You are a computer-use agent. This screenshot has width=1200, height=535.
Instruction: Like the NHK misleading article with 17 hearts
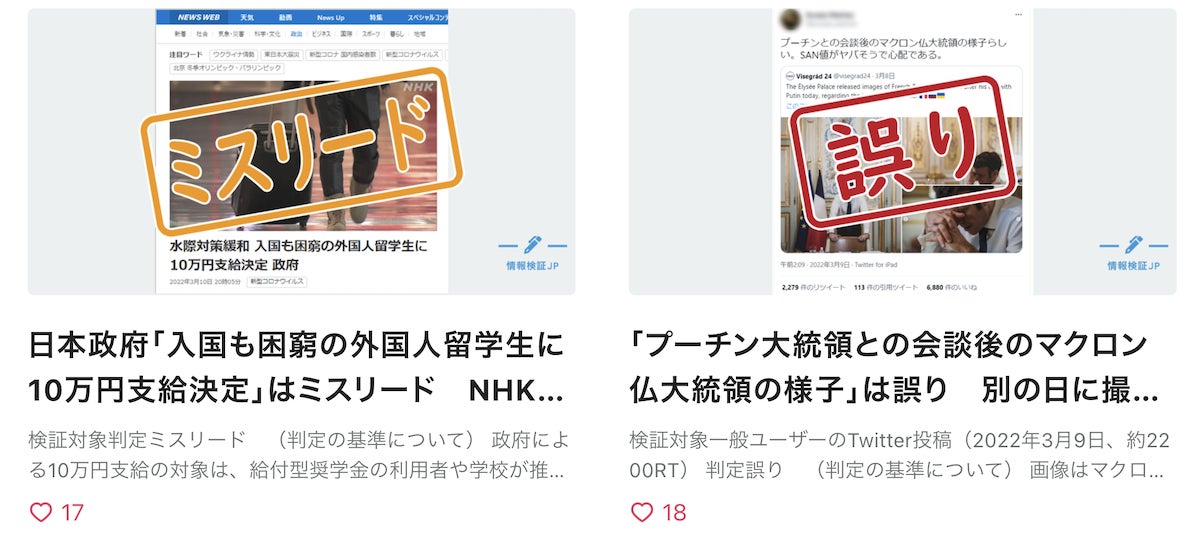click(x=41, y=512)
